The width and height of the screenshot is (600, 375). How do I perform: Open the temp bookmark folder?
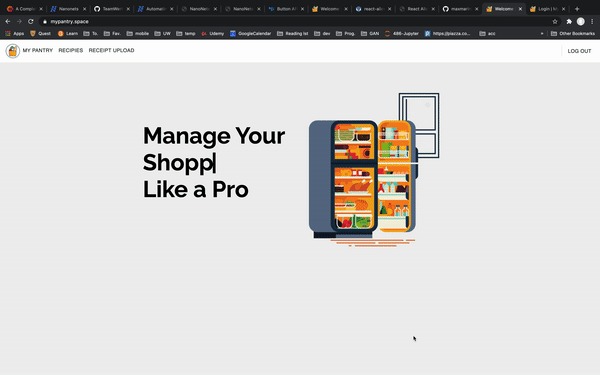[186, 34]
